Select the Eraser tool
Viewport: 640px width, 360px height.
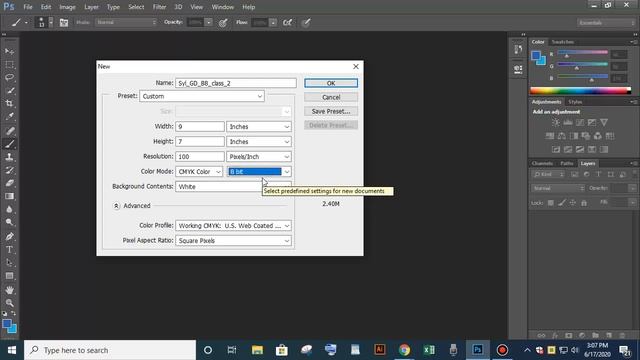(x=9, y=183)
